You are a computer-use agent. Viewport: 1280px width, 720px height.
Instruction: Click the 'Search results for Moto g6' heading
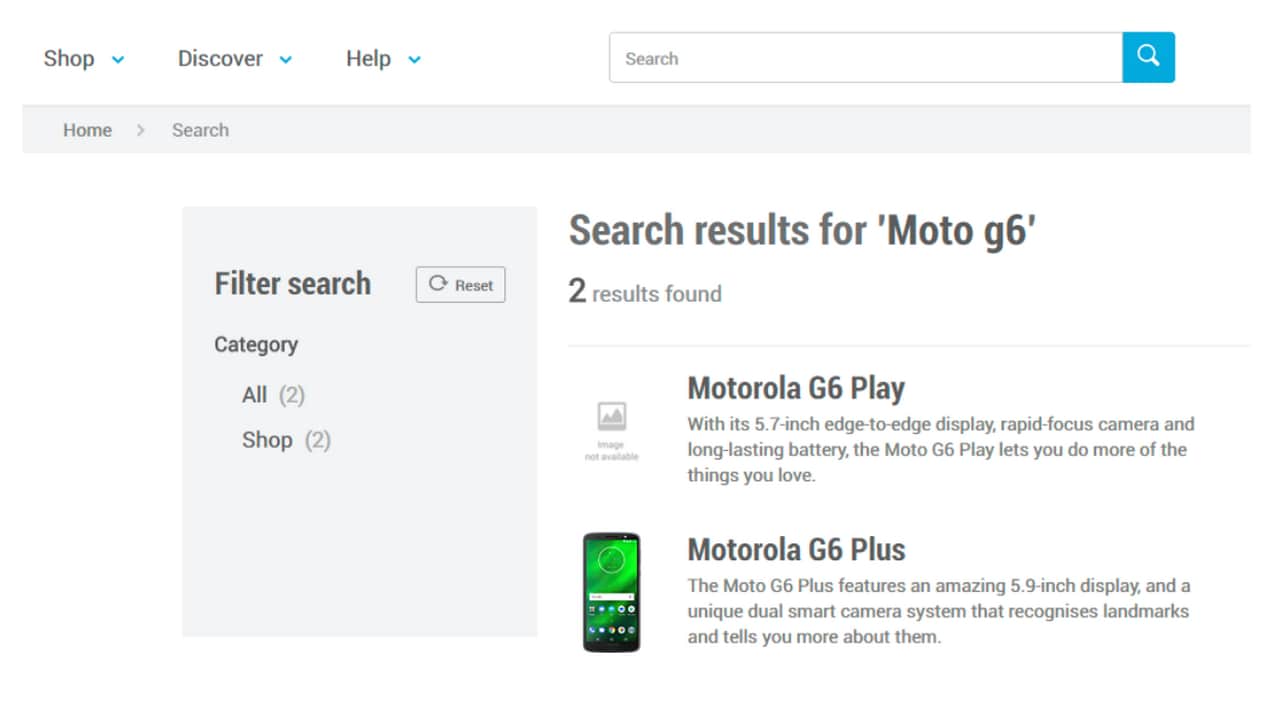(802, 231)
